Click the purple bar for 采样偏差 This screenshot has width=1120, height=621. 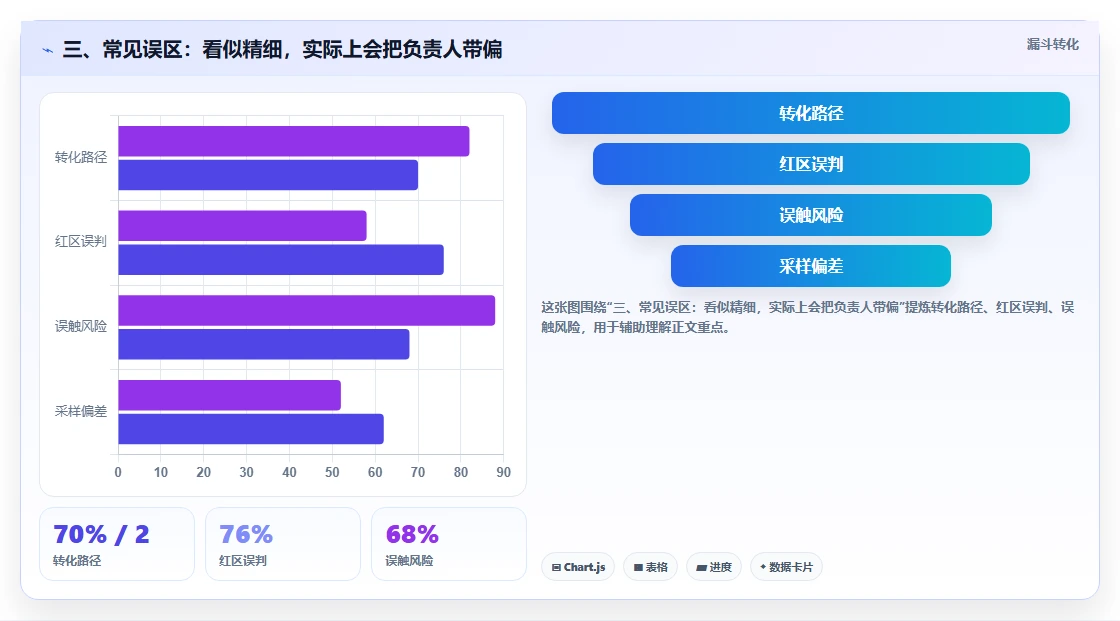(229, 395)
